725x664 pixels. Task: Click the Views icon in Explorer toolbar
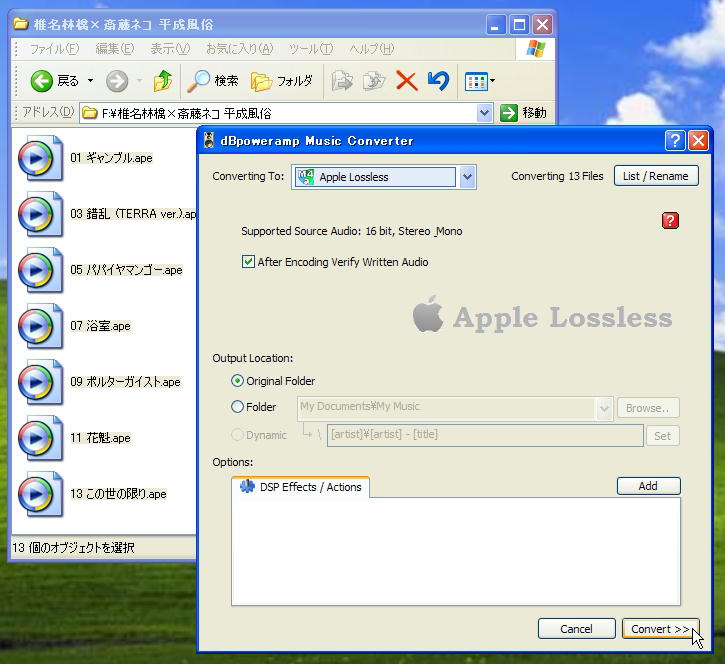pos(476,82)
